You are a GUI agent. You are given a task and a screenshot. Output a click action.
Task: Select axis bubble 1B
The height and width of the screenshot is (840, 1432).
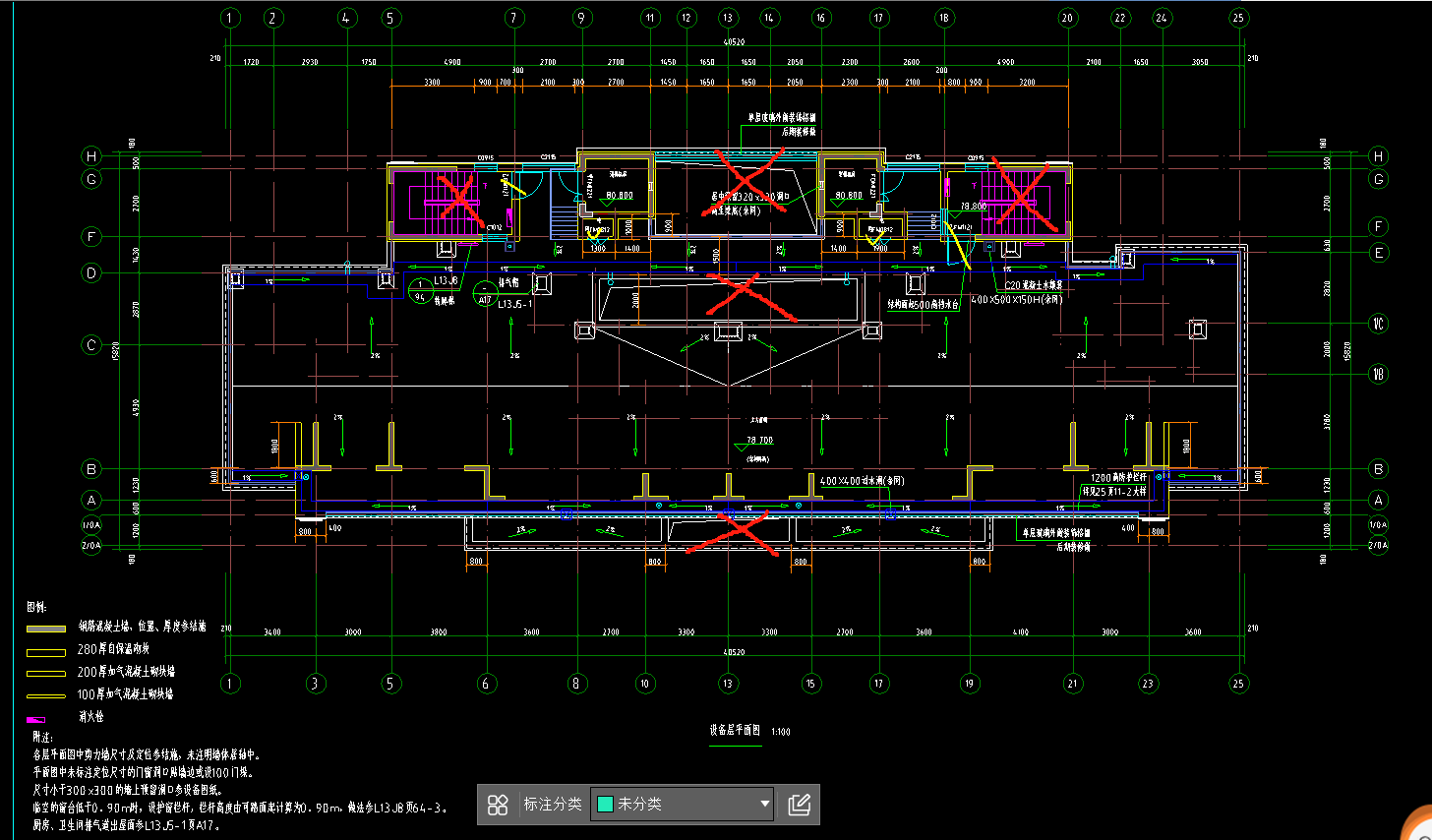[x=1379, y=374]
